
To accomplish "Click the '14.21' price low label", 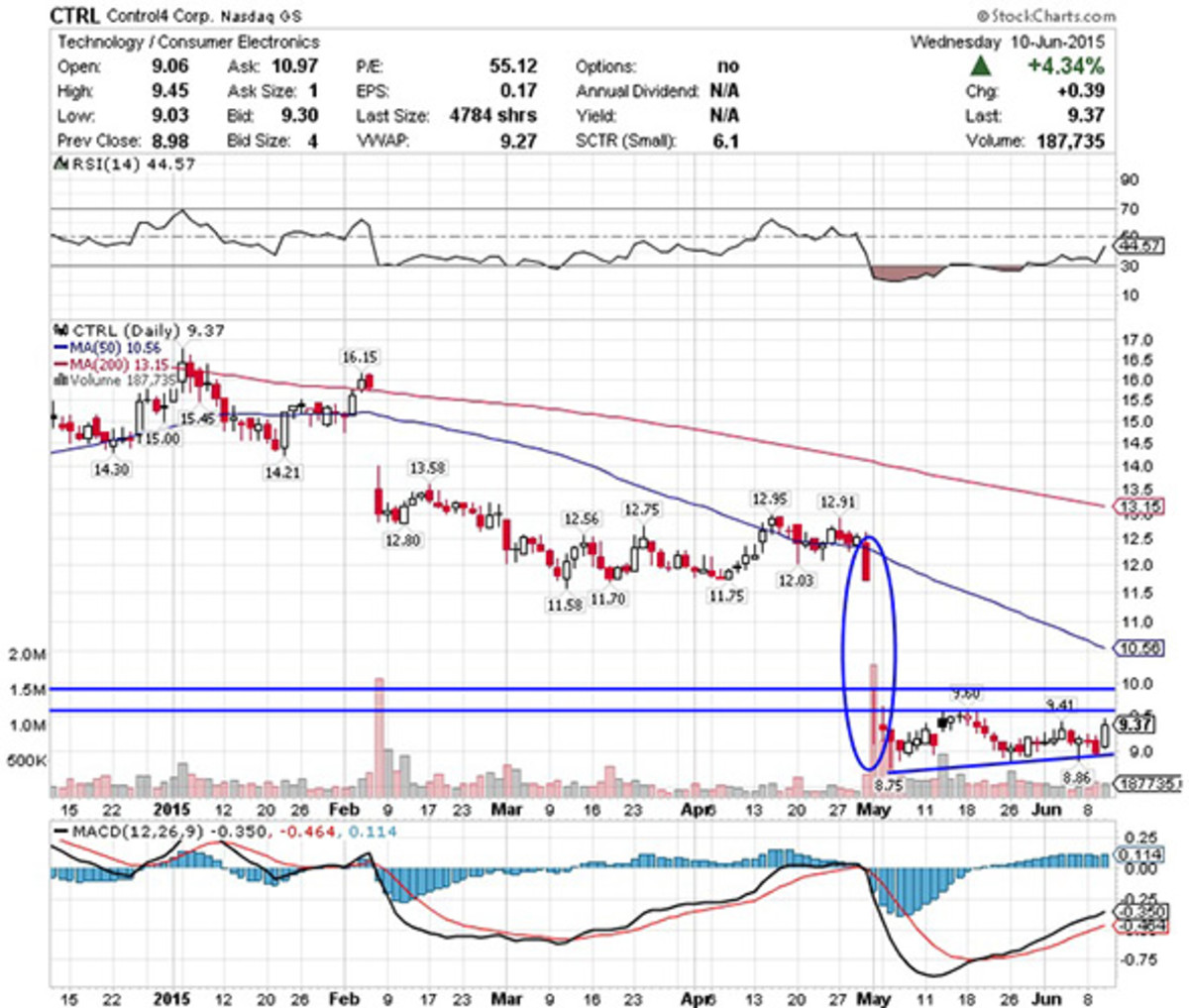I will point(281,473).
